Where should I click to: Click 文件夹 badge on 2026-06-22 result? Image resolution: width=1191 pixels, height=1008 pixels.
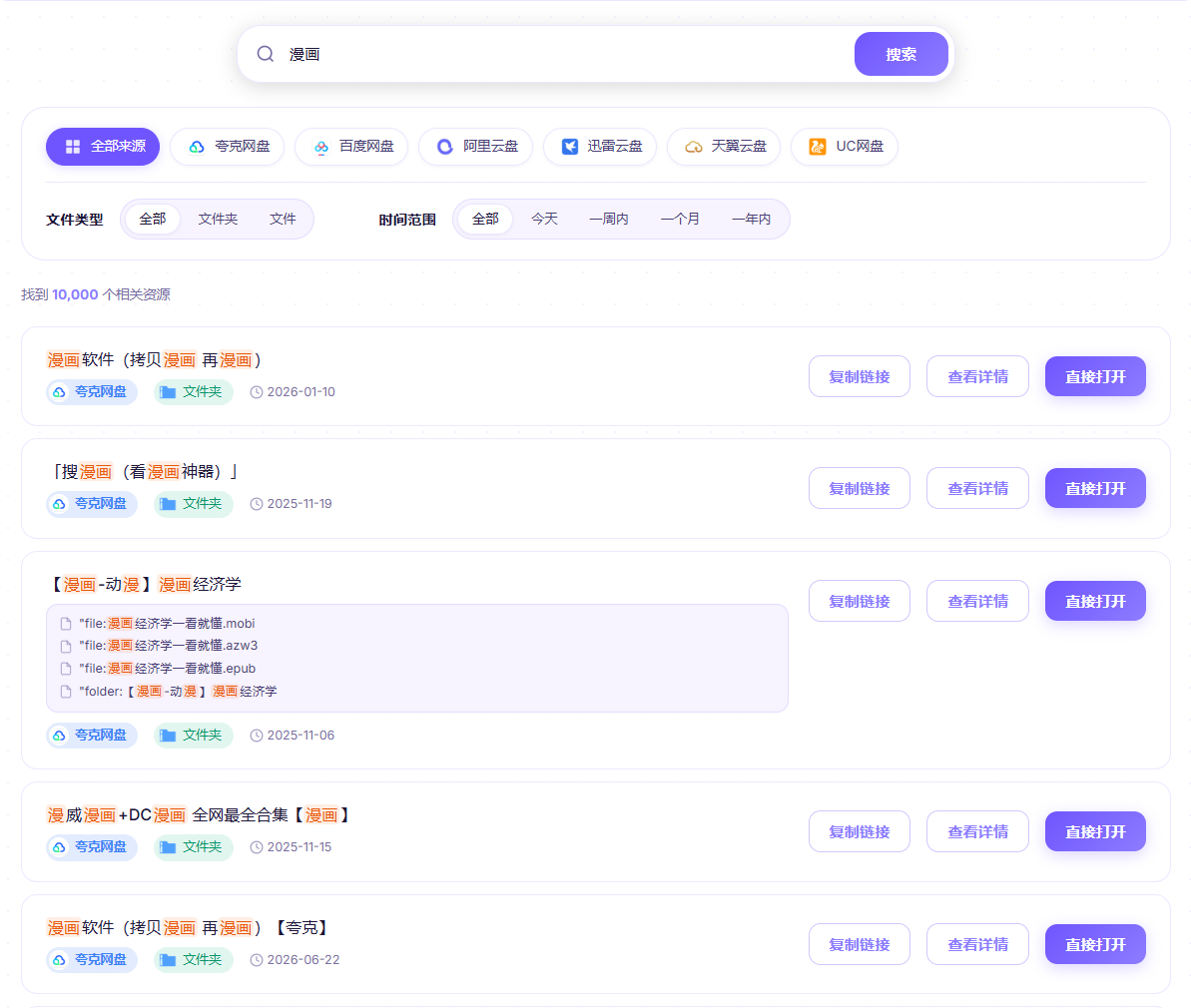coord(193,959)
